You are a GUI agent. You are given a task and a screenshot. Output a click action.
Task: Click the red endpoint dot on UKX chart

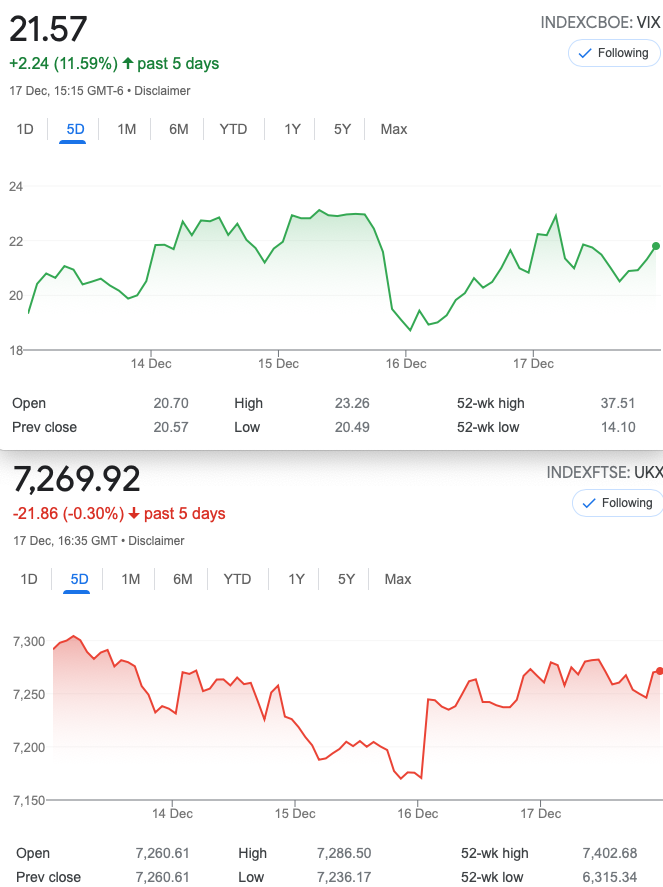660,671
